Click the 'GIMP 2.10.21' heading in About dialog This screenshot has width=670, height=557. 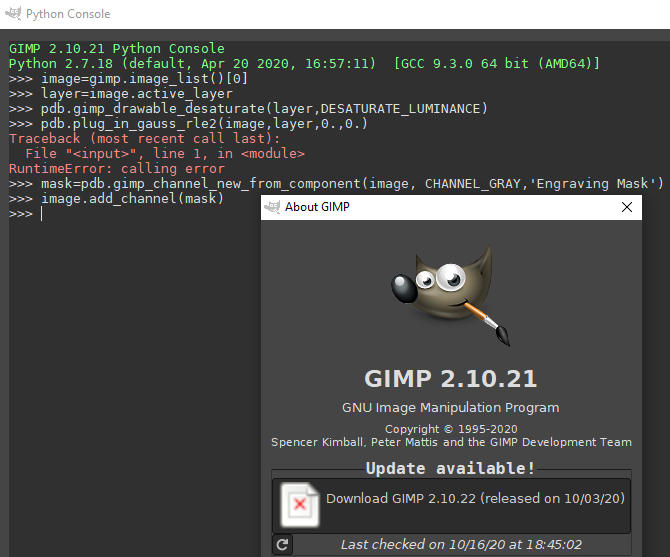[450, 378]
